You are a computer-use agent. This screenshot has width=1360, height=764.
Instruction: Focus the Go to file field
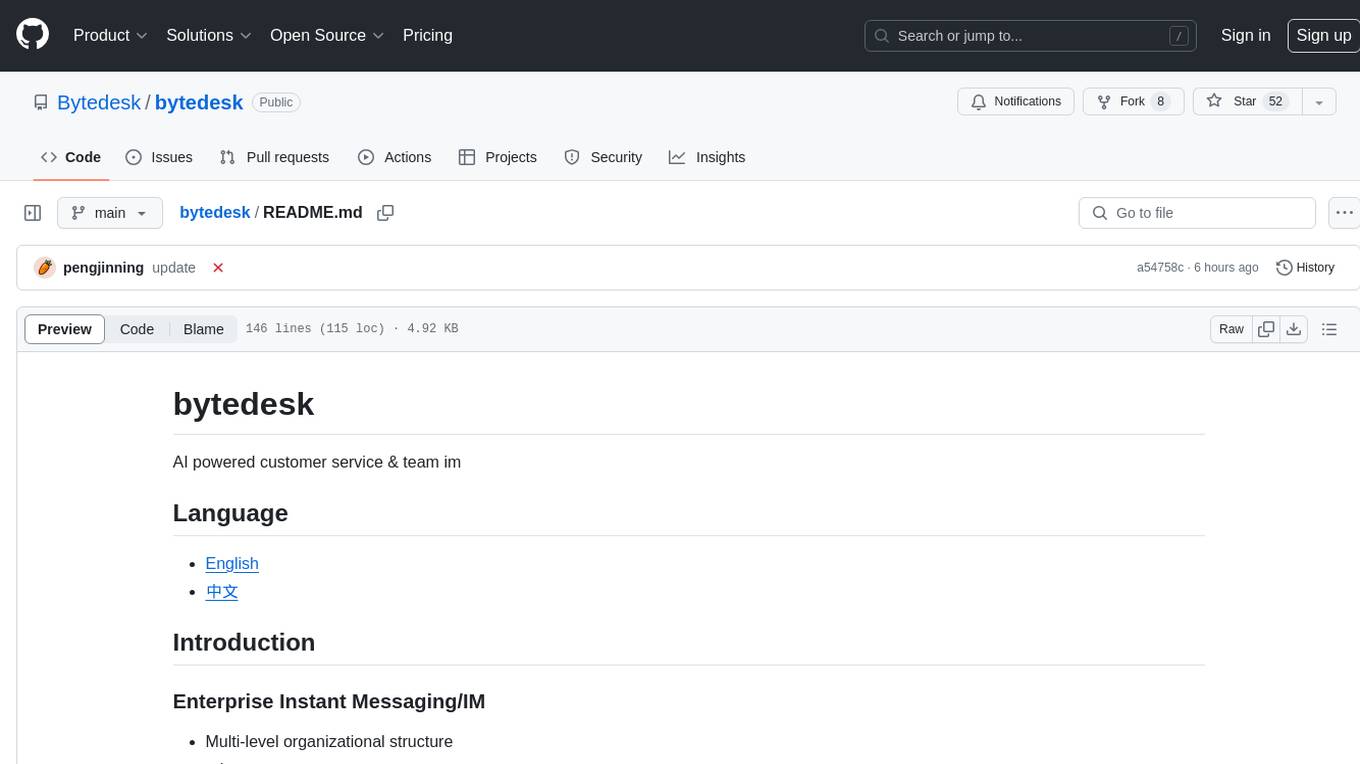tap(1197, 213)
